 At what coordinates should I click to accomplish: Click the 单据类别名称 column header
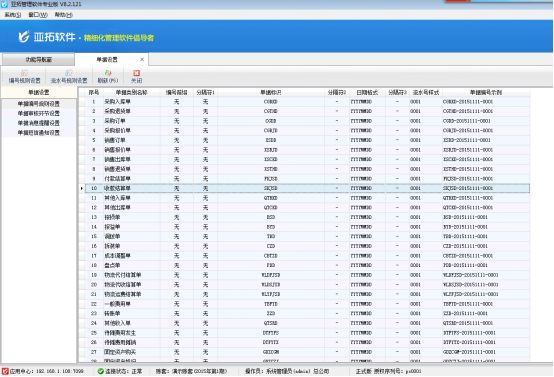[131, 92]
